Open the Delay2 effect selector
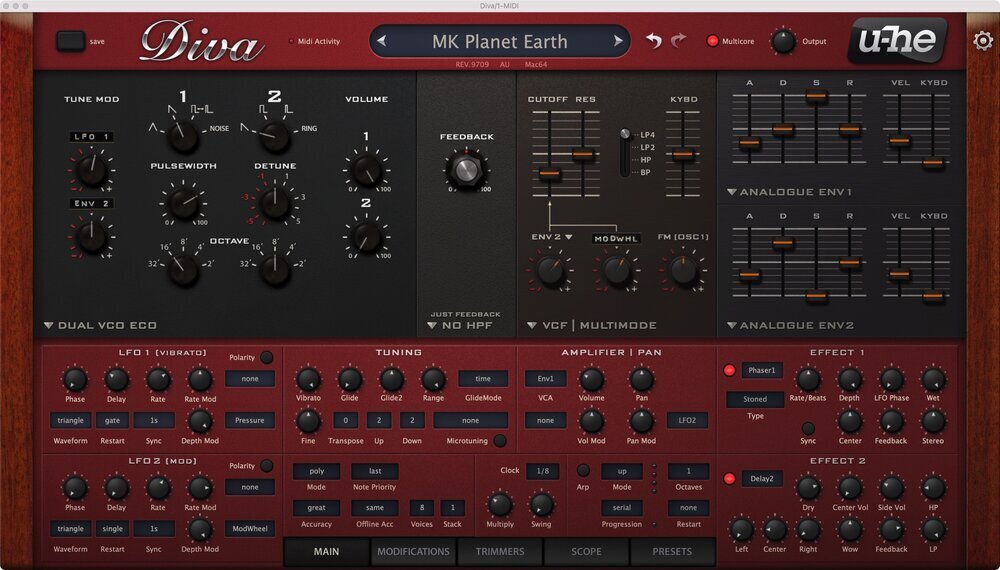The image size is (1000, 570). pyautogui.click(x=761, y=479)
